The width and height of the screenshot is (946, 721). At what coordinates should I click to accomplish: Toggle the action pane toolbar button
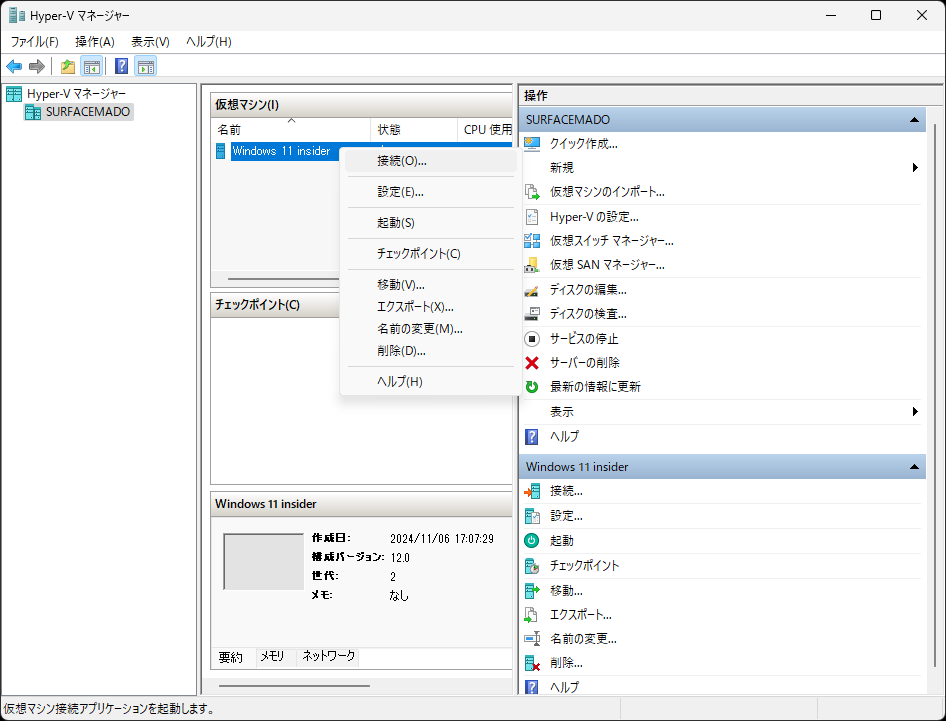146,66
